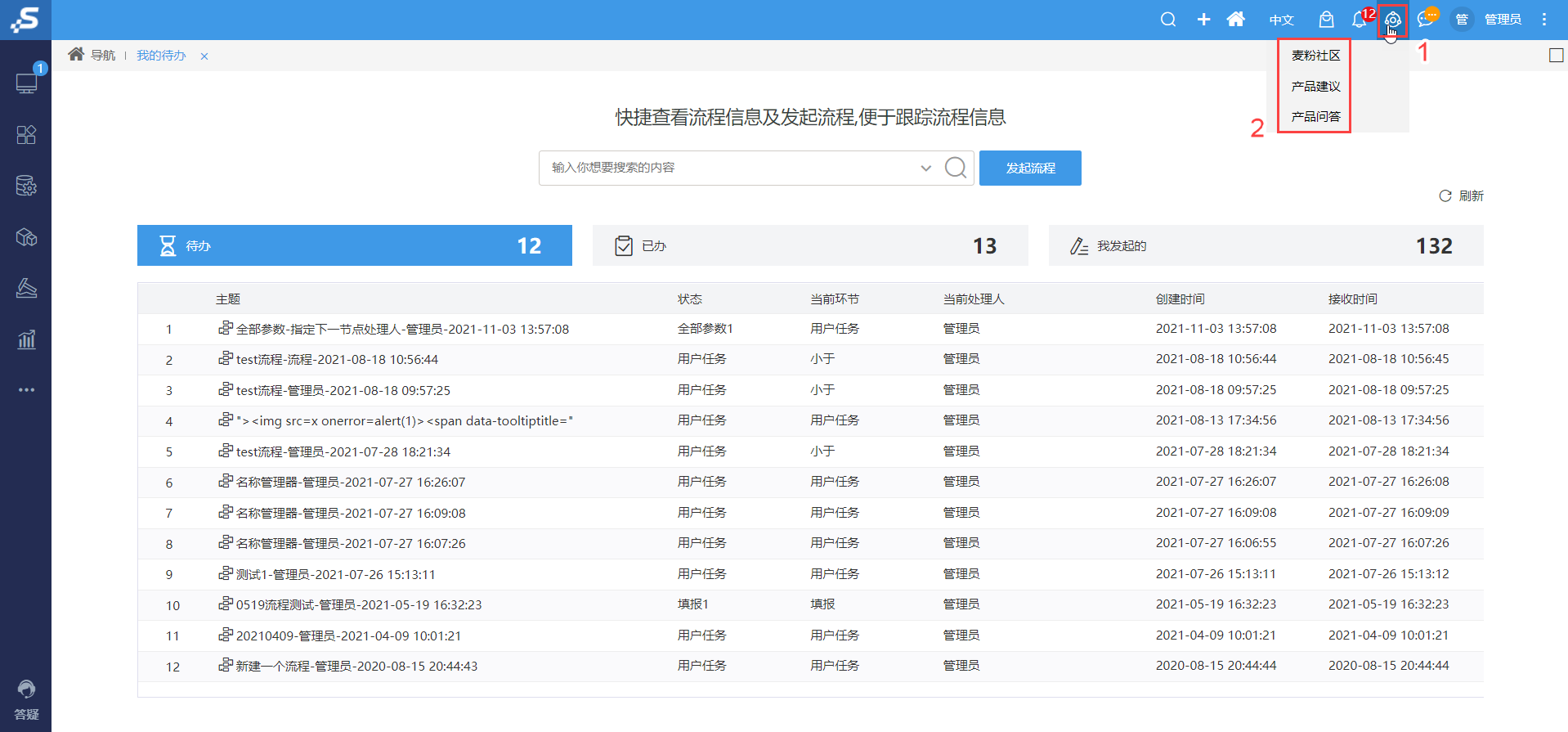Open the monitor display sidebar icon
Viewport: 1568px width, 732px height.
(x=26, y=83)
